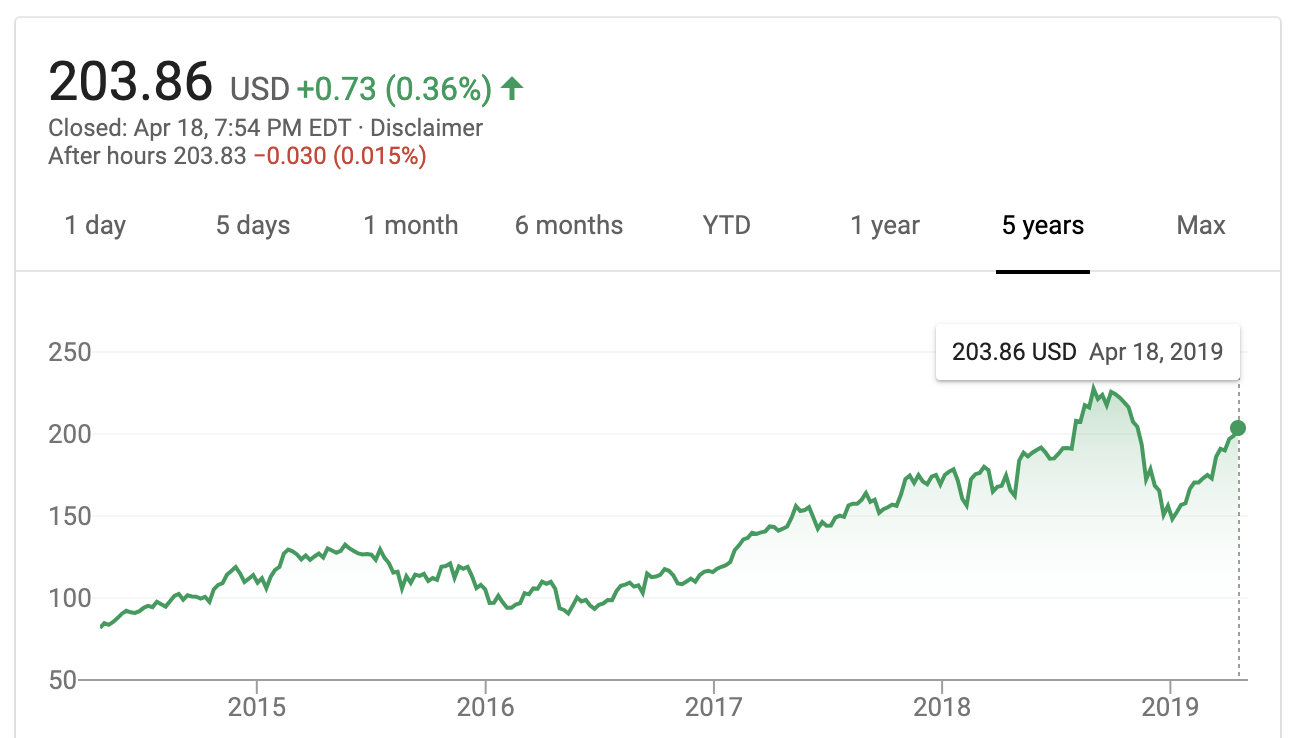Screen dimensions: 1292x738
Task: Click the 2015 x-axis label
Action: (x=257, y=707)
